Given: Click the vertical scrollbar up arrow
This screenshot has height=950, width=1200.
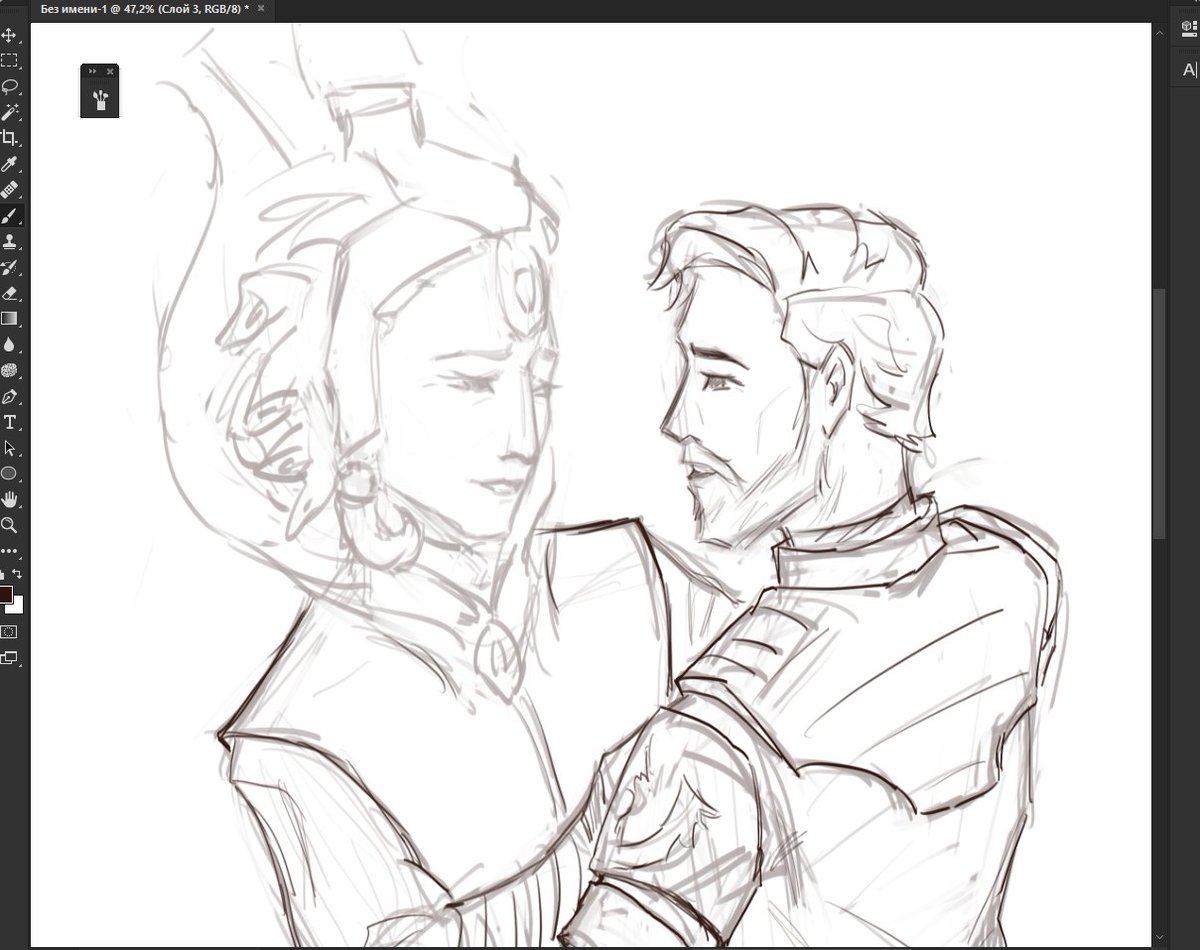Looking at the screenshot, I should pos(1160,33).
